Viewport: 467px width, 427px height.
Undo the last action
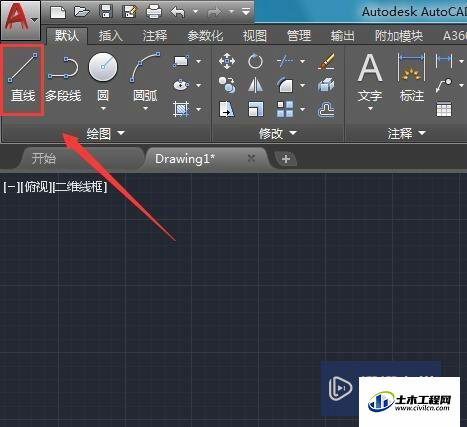178,13
